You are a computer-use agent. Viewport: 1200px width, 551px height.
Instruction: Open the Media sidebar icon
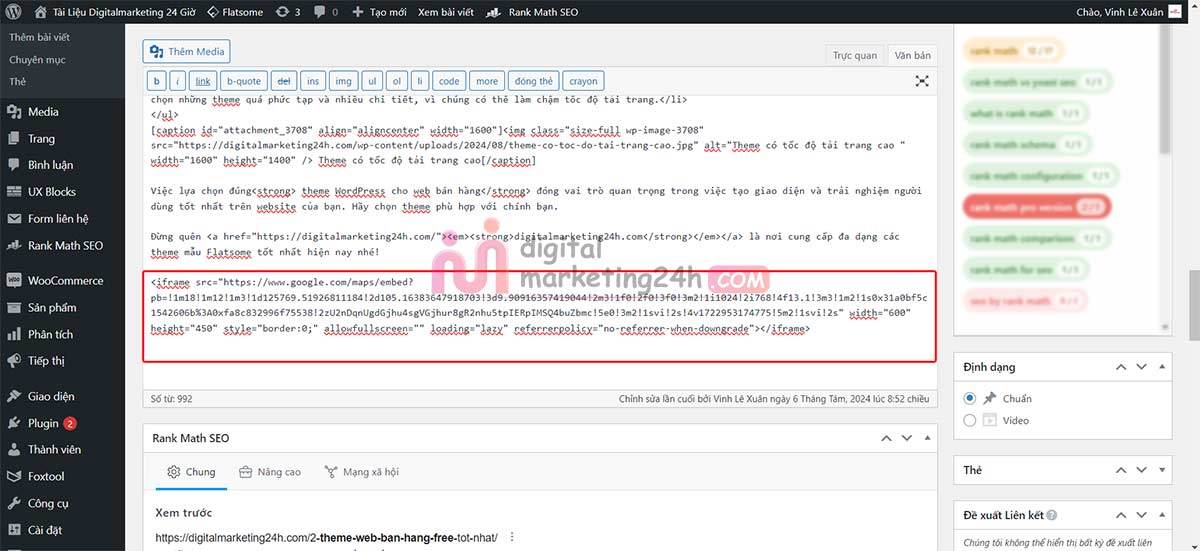pos(14,112)
